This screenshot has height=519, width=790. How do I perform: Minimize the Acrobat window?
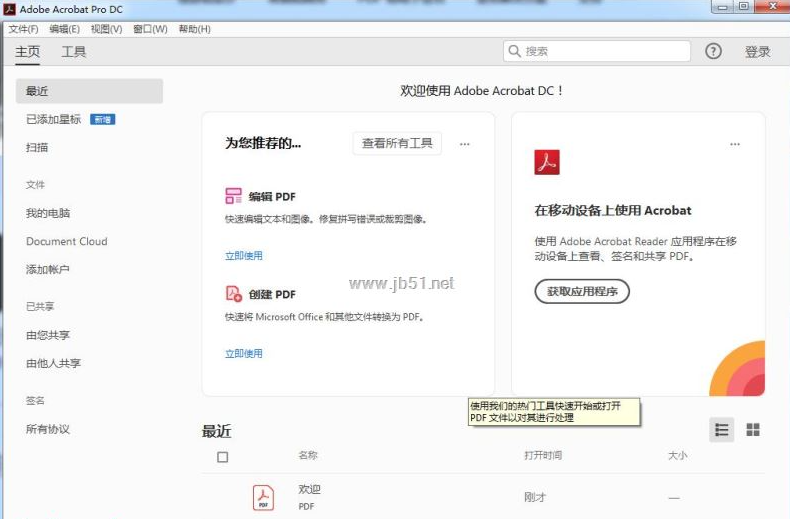coord(722,7)
